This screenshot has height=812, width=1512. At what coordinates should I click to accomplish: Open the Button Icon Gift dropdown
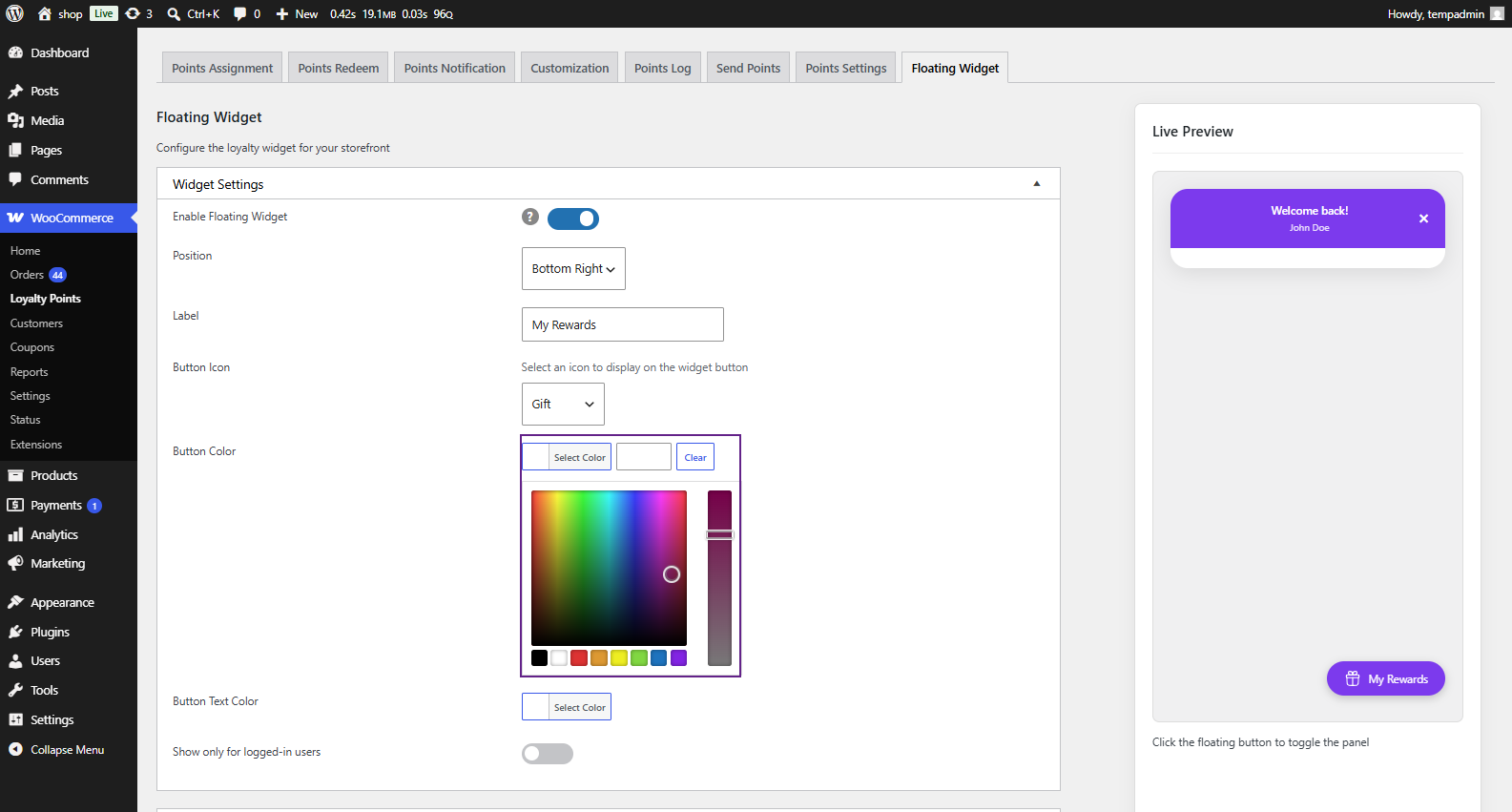tap(563, 405)
